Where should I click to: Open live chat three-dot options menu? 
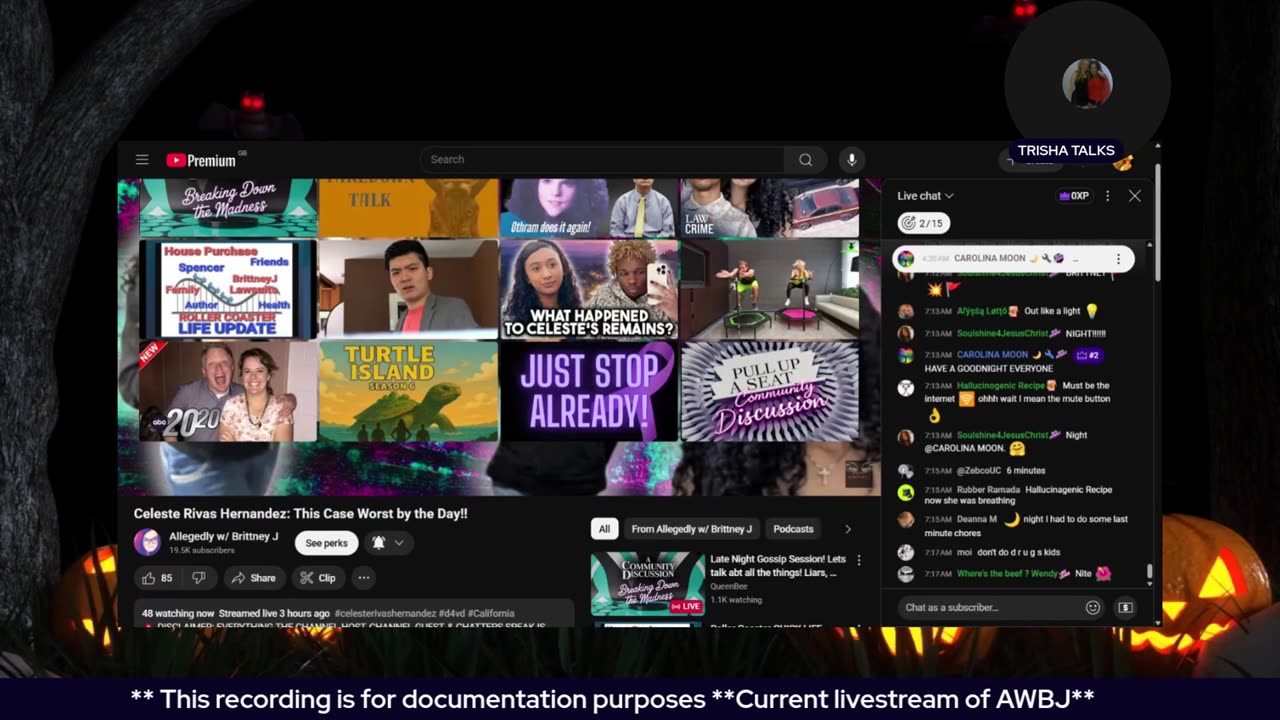click(1107, 196)
